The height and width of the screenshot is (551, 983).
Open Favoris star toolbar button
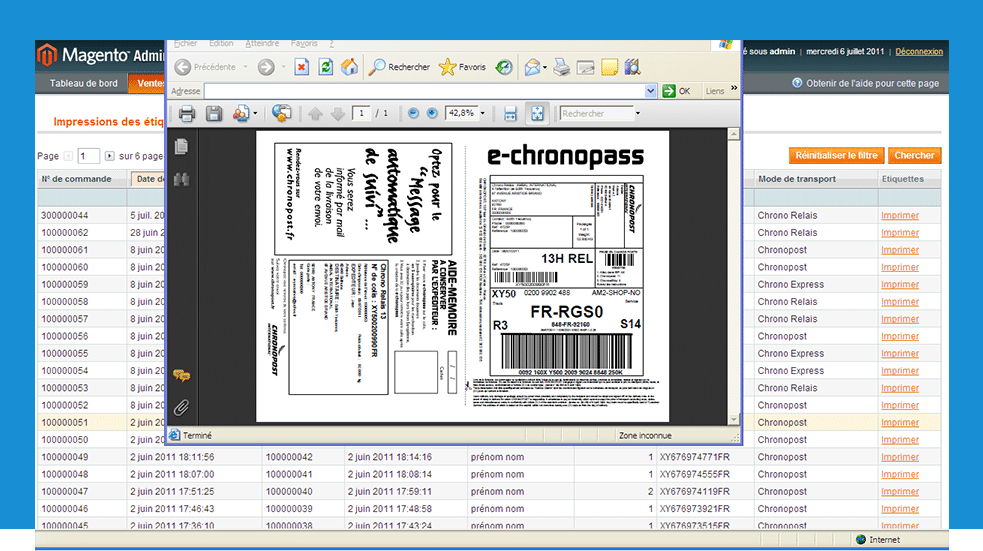(x=462, y=67)
